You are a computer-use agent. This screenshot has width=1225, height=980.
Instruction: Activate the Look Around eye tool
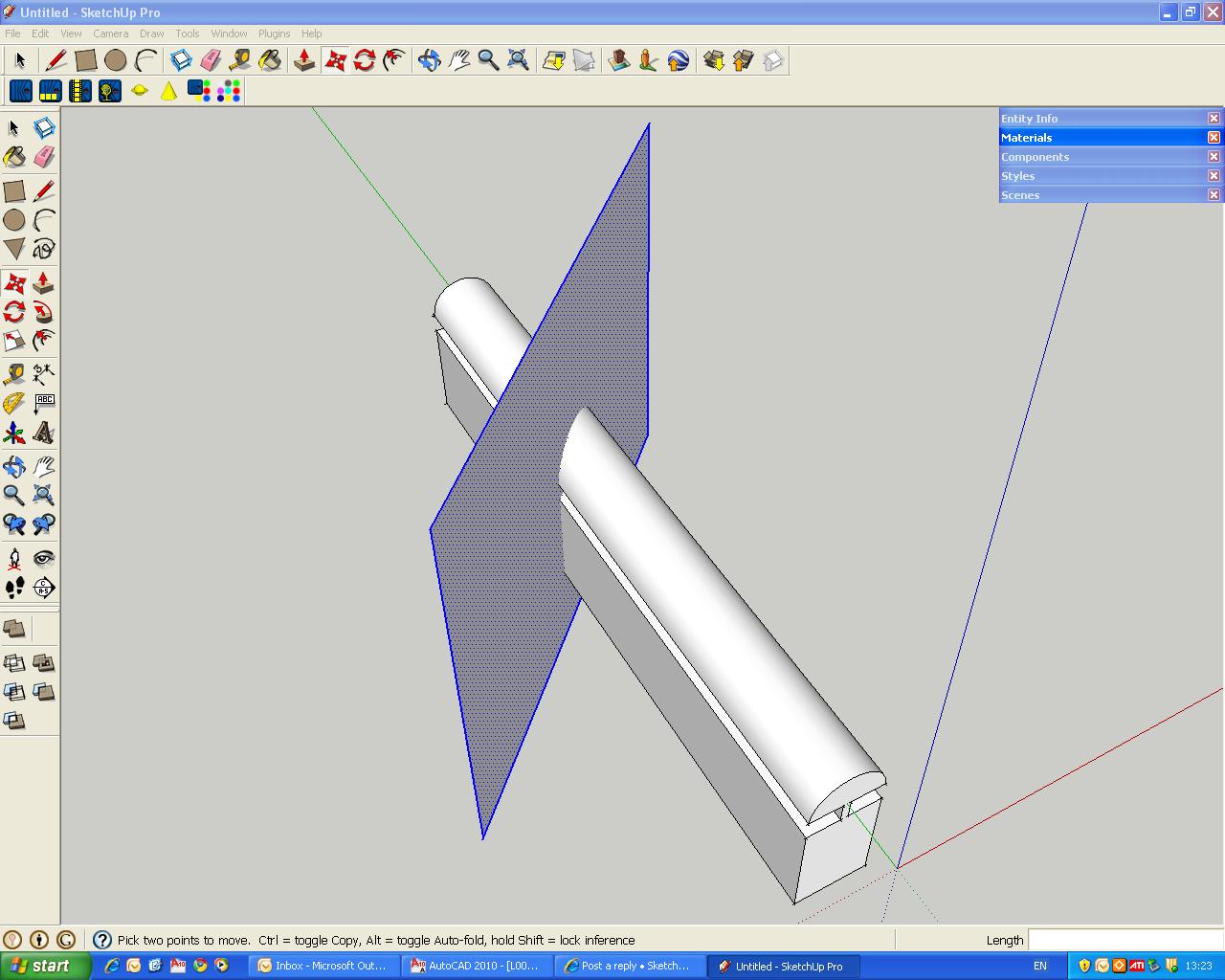tap(44, 559)
